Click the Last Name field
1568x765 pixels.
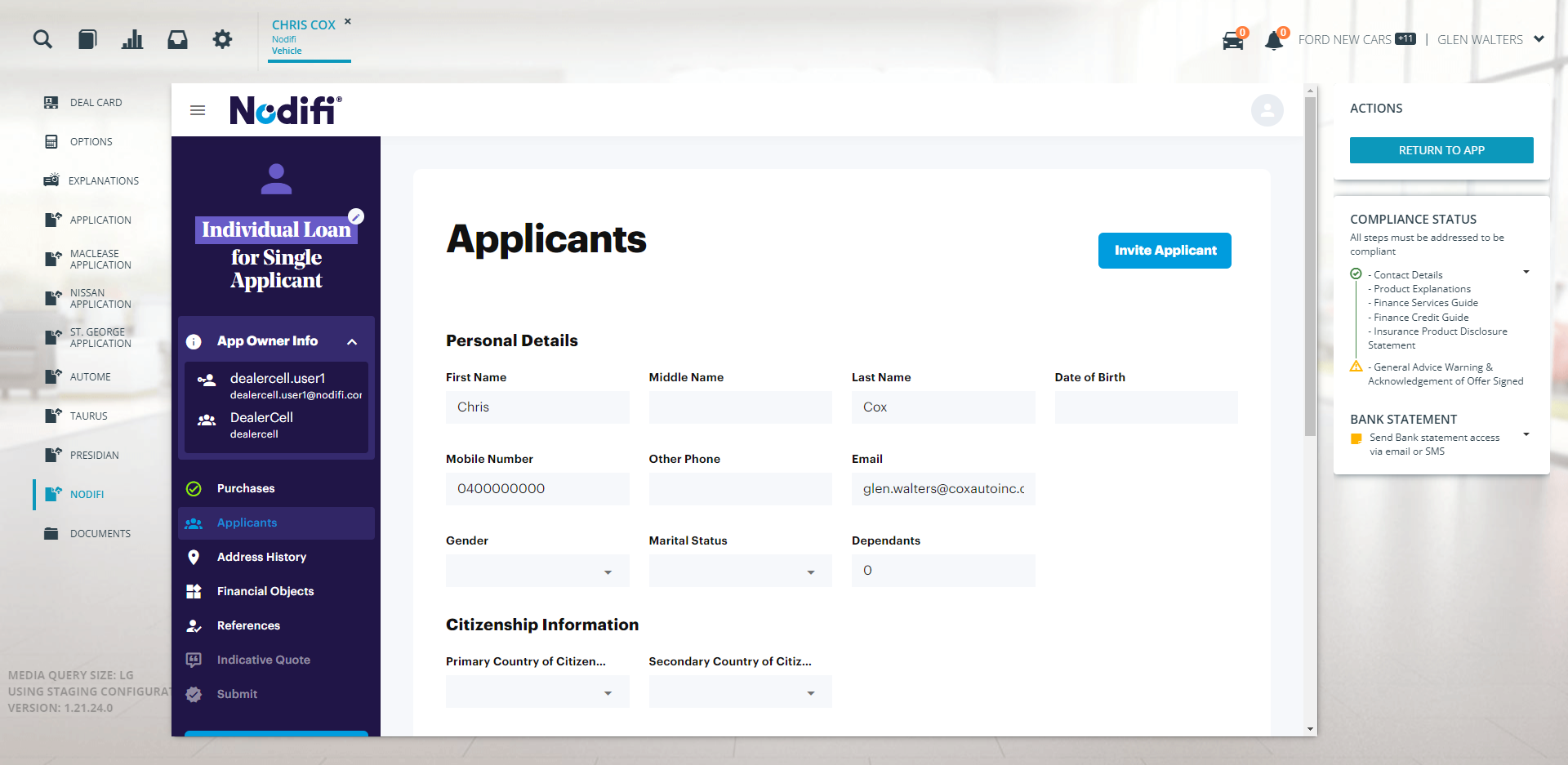pyautogui.click(x=943, y=407)
